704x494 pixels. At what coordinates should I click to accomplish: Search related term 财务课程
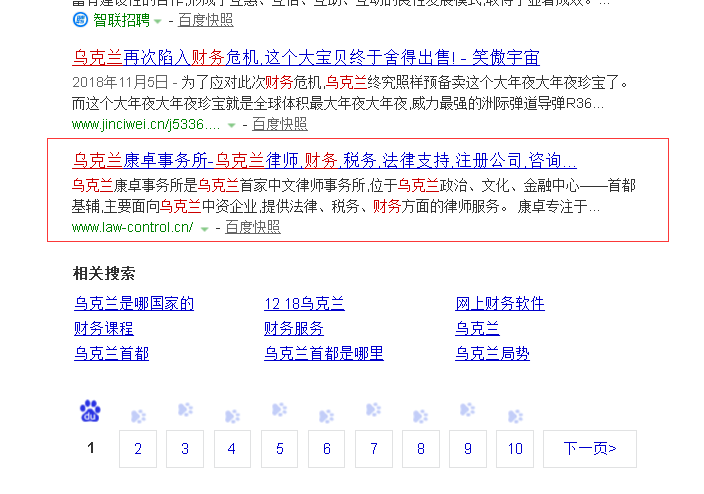point(104,329)
